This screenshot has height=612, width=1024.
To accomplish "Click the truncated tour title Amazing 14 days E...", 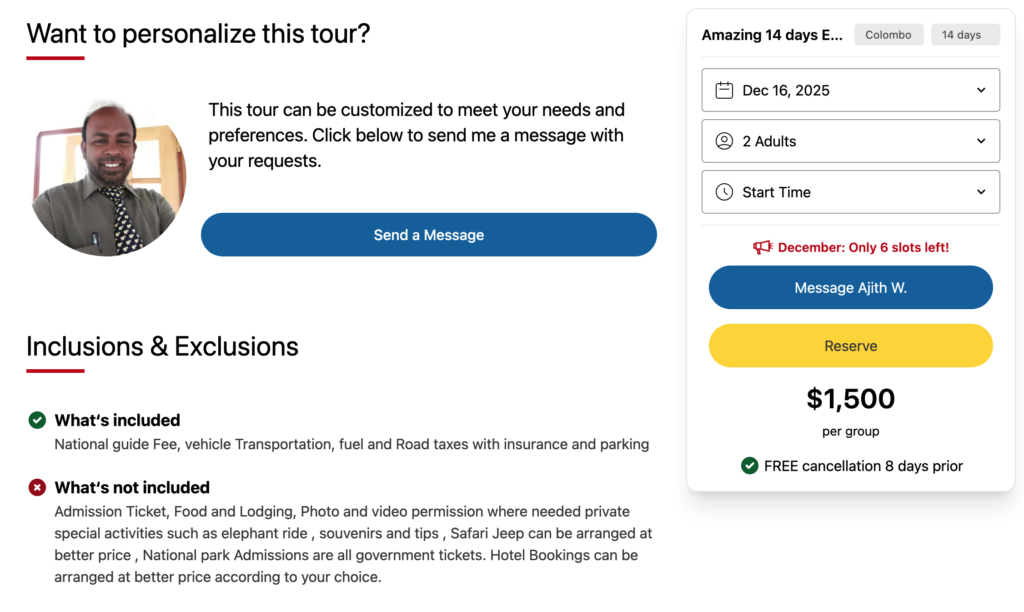I will point(772,34).
